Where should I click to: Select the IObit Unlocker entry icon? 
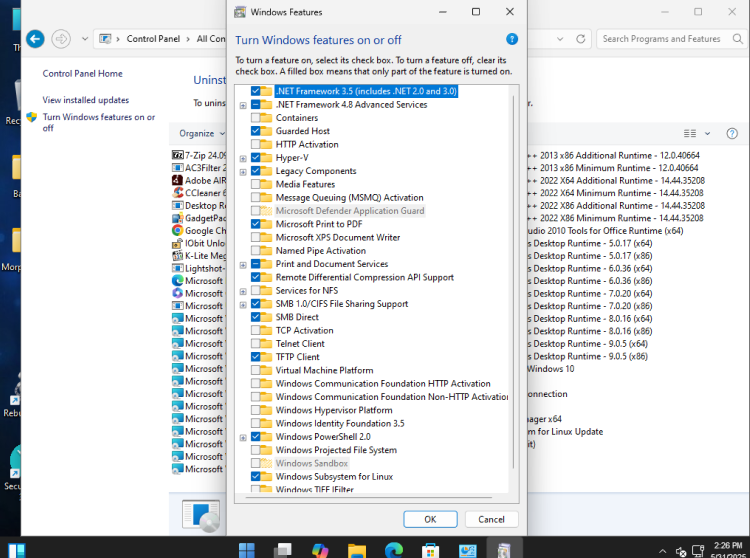pyautogui.click(x=177, y=243)
